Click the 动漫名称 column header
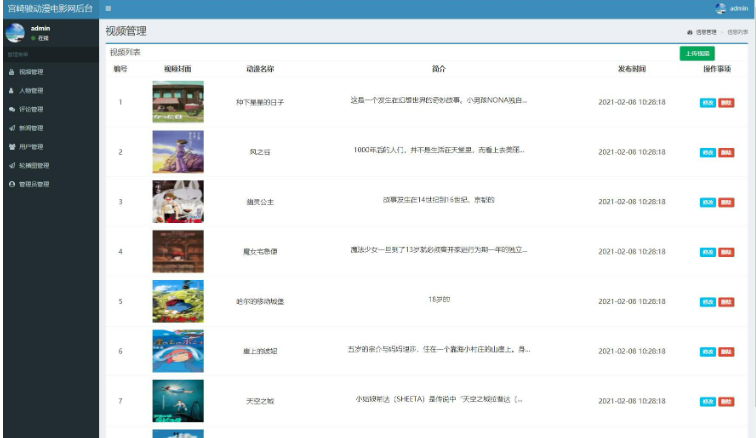The width and height of the screenshot is (756, 438). click(260, 69)
